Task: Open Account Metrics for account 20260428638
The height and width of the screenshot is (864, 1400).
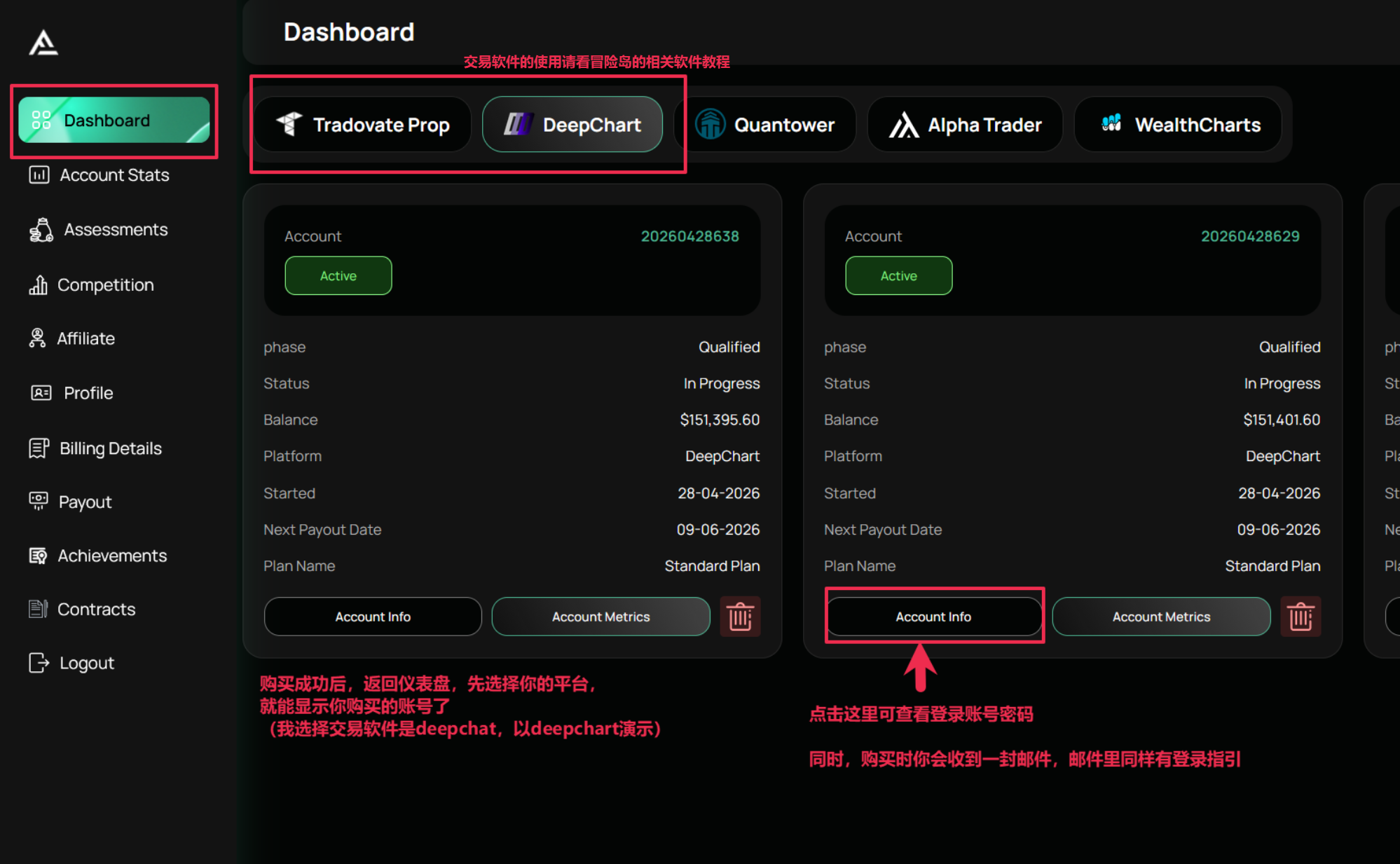Action: 601,617
